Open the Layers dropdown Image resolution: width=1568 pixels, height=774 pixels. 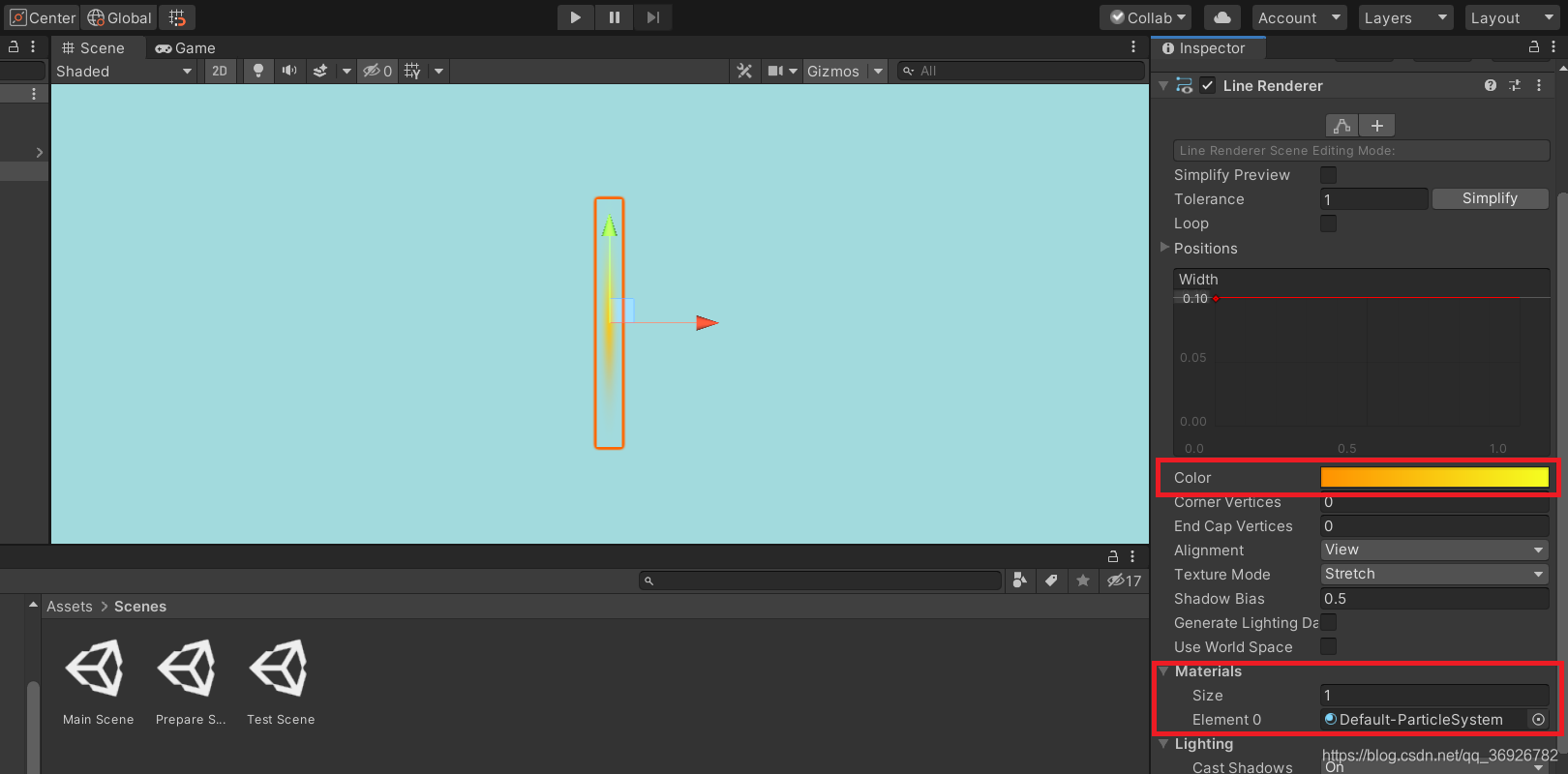point(1405,17)
